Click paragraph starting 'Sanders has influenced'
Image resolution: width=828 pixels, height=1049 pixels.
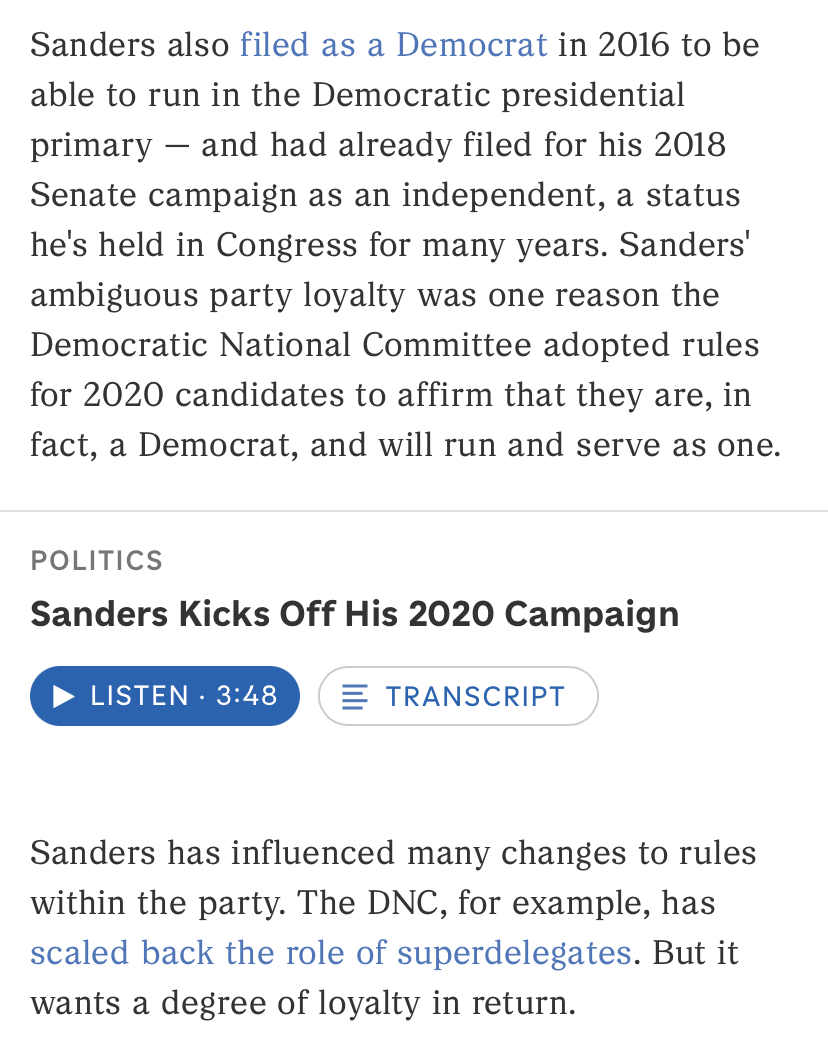point(393,927)
